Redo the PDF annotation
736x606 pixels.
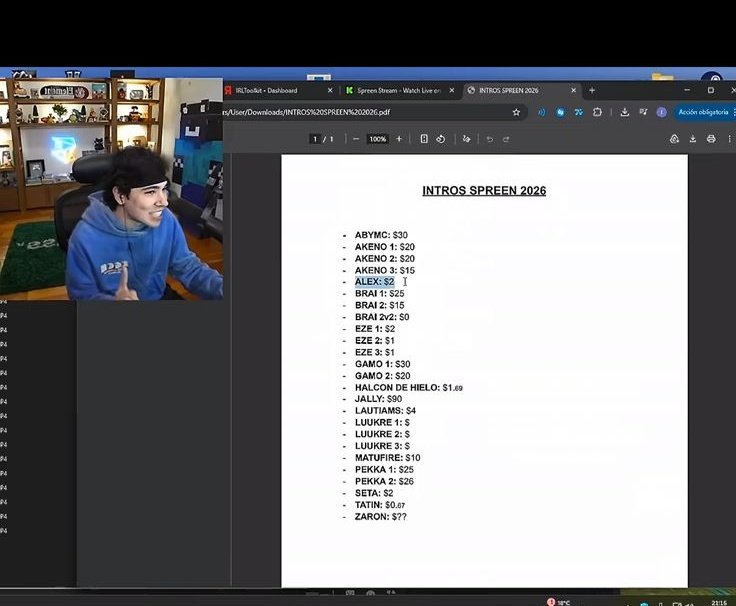(506, 139)
